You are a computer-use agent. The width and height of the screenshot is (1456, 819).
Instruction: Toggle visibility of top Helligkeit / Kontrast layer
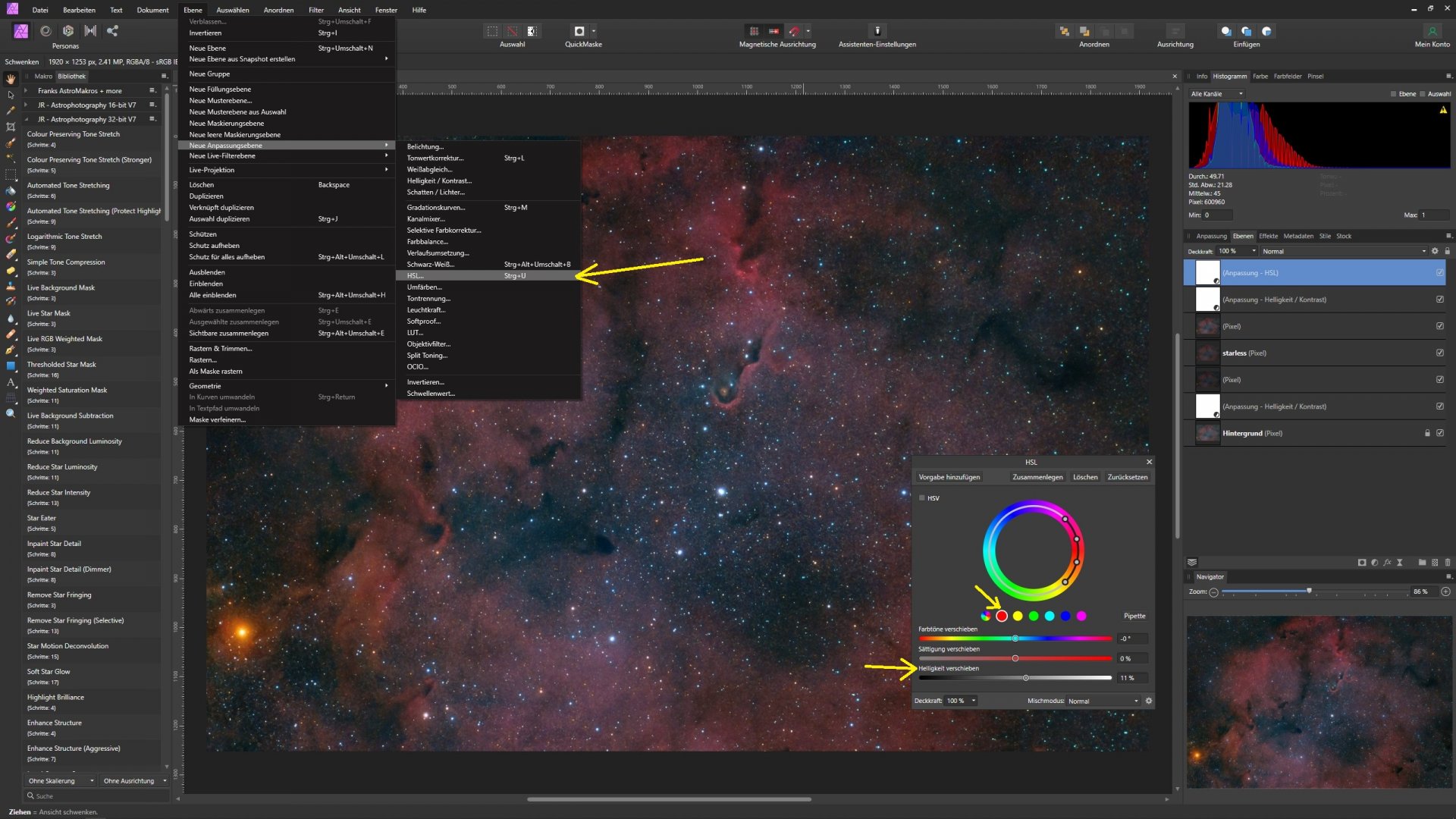point(1439,300)
